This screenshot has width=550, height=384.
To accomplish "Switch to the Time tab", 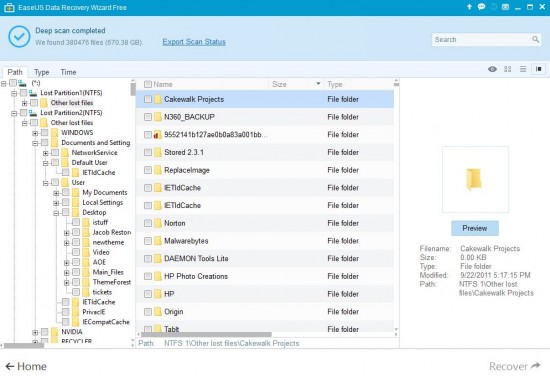I will (68, 72).
